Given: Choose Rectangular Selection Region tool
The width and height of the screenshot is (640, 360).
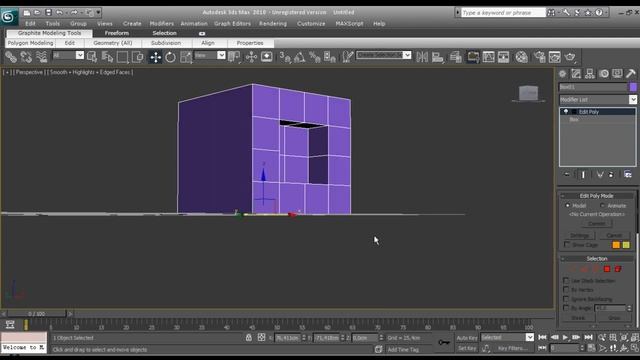Looking at the screenshot, I should (122, 57).
